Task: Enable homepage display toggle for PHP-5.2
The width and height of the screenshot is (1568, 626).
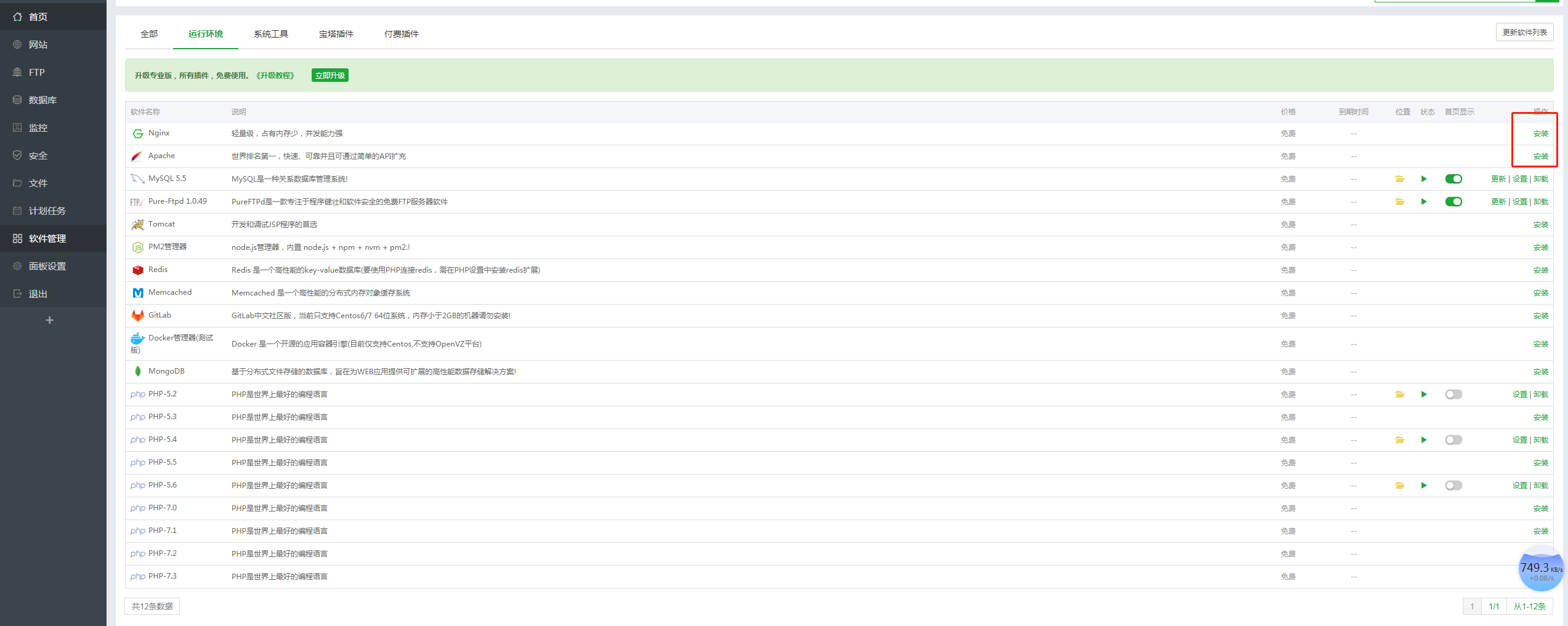Action: point(1453,395)
